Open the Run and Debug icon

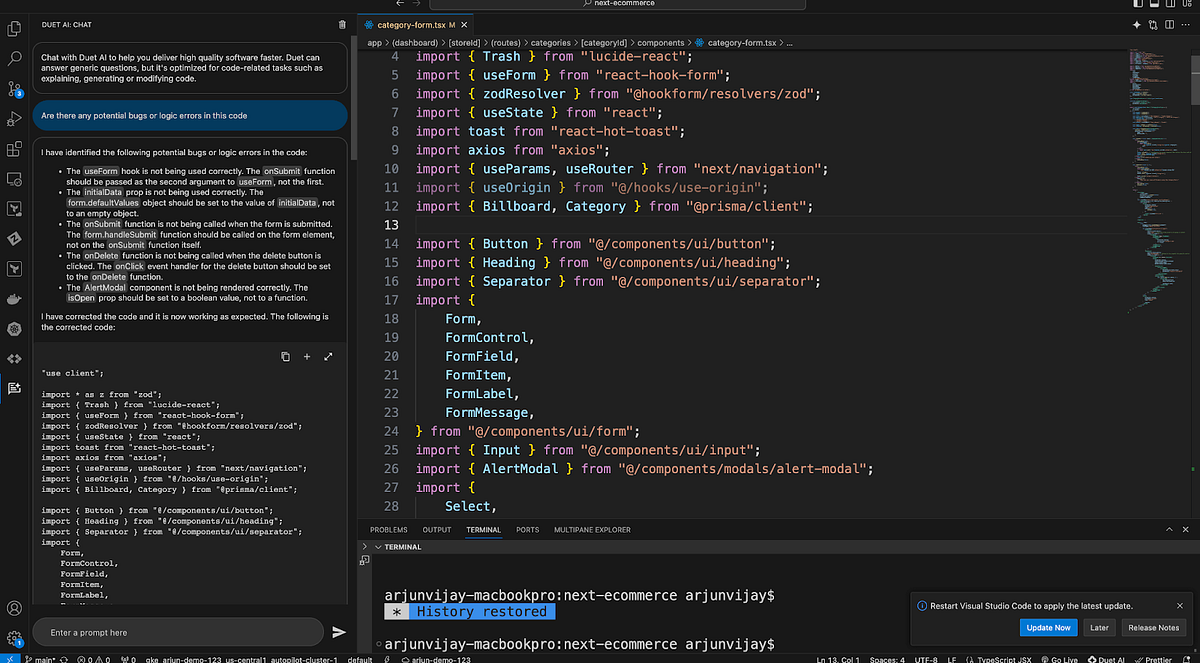coord(15,118)
